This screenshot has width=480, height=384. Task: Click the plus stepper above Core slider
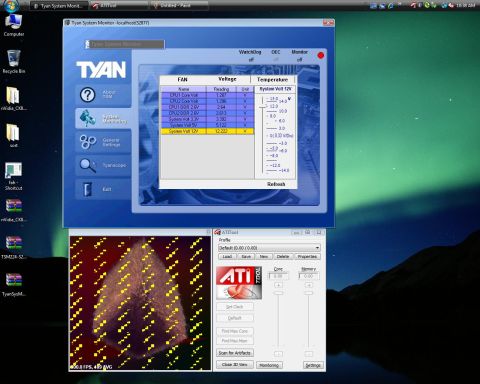278,285
